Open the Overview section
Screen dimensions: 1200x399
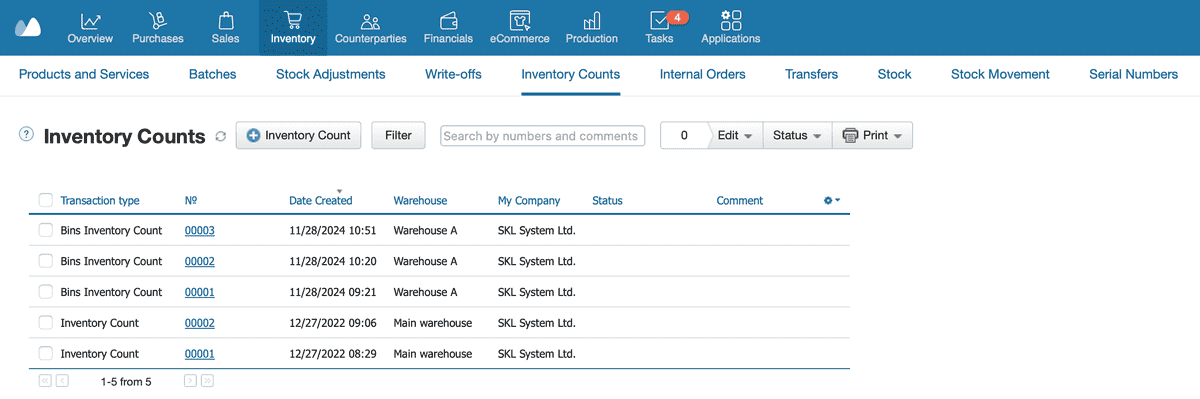point(90,27)
